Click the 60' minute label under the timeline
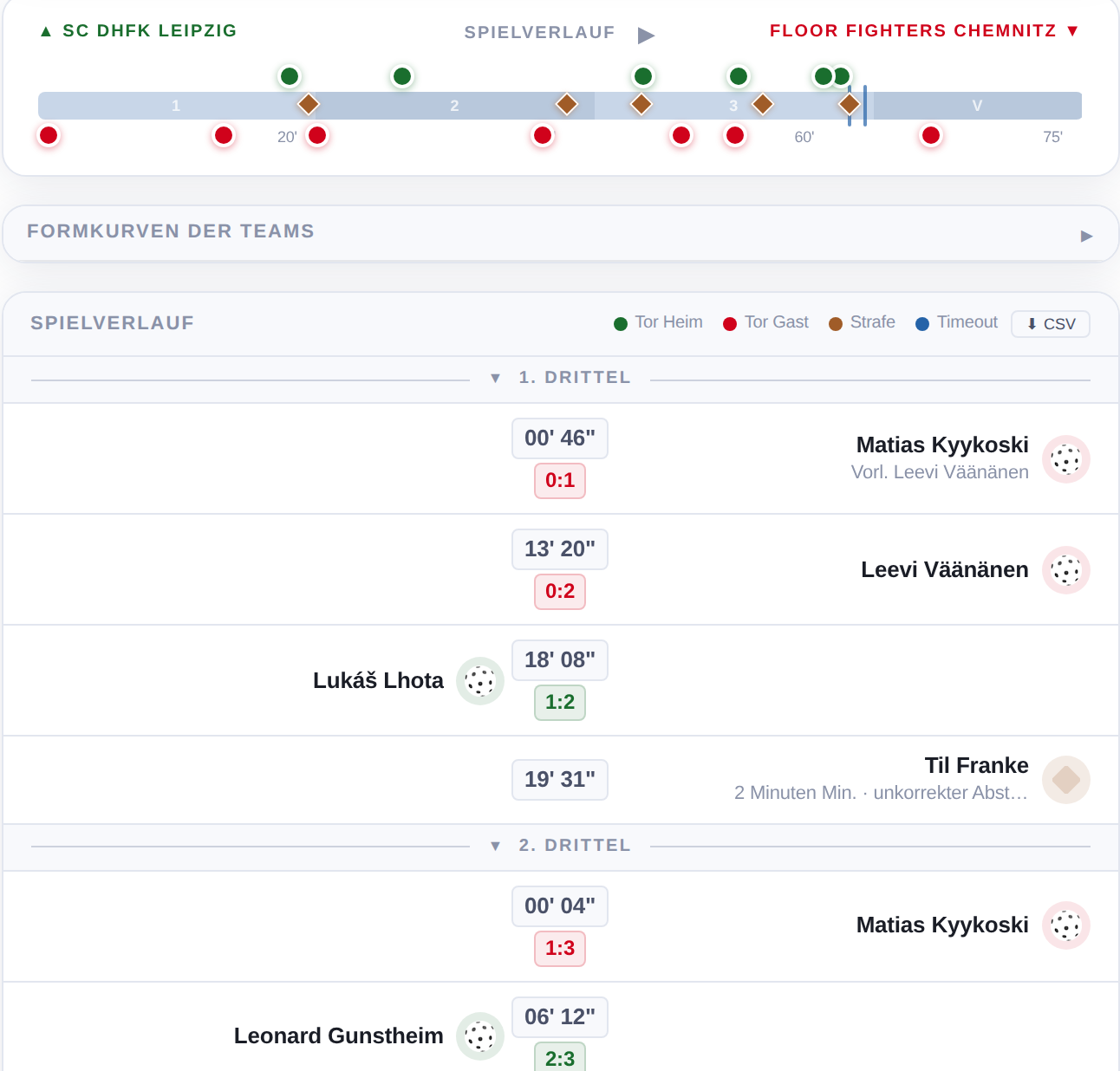 804,137
